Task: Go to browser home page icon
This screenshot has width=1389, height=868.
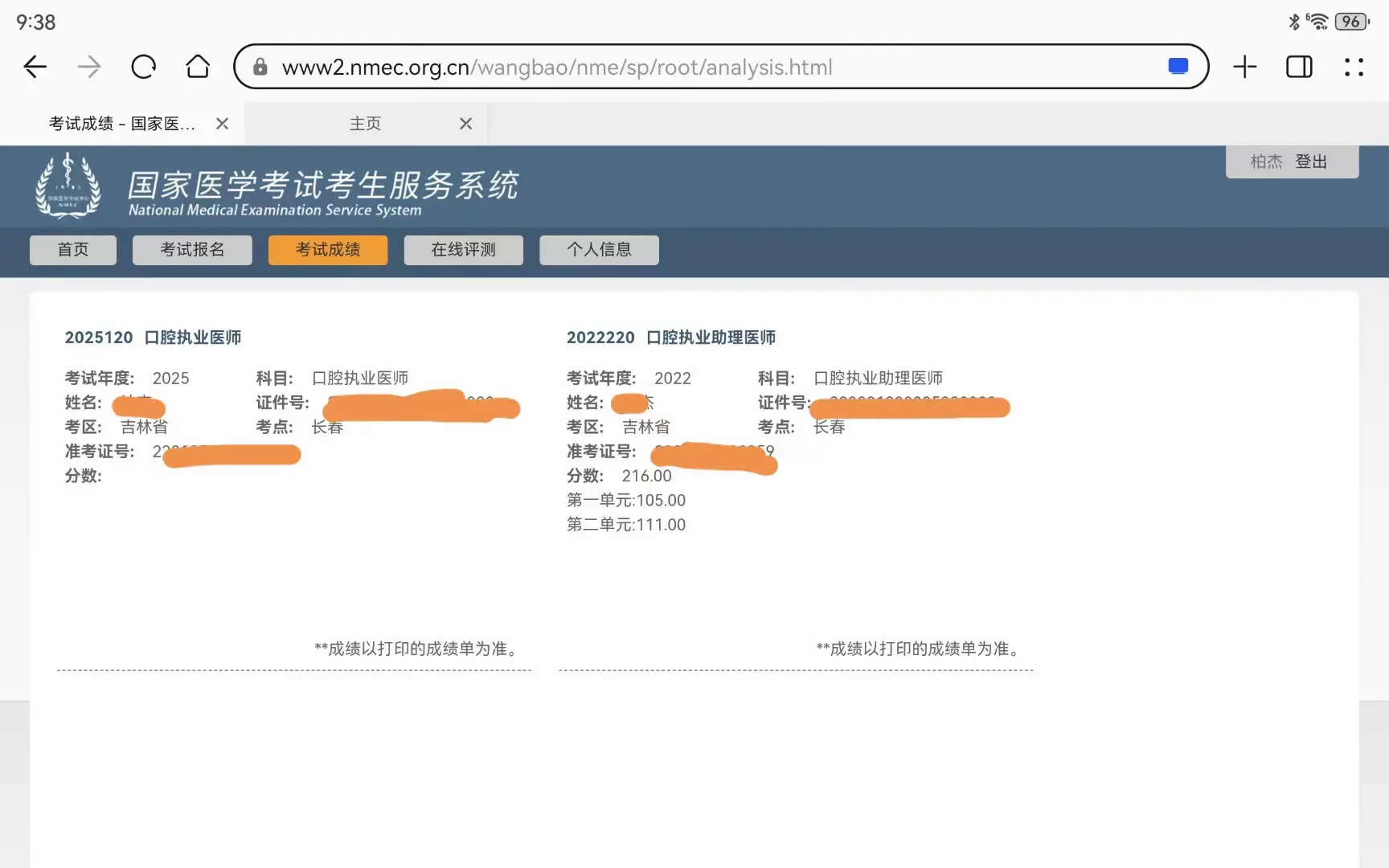Action: (x=198, y=67)
